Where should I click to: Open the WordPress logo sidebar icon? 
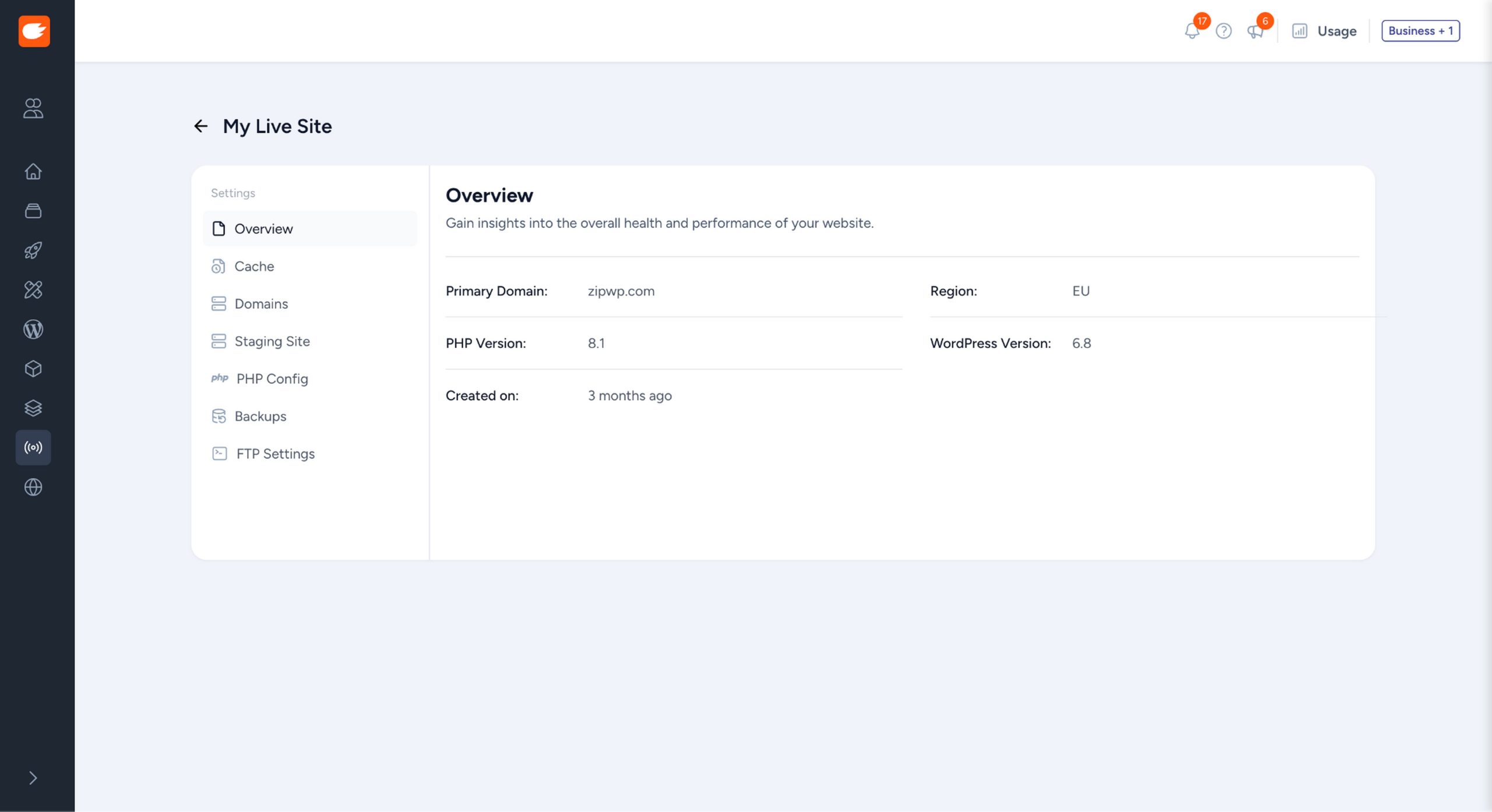point(33,330)
